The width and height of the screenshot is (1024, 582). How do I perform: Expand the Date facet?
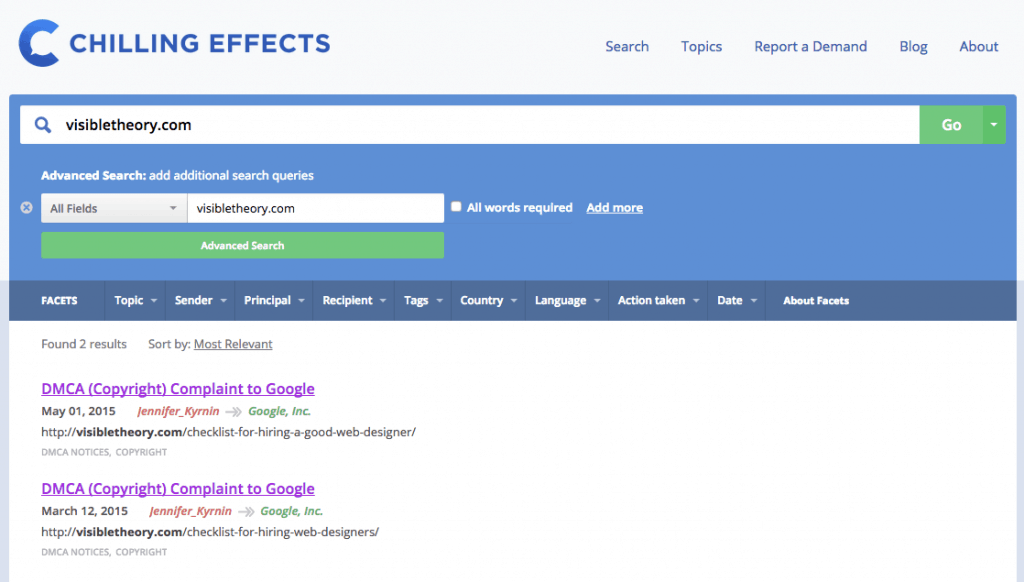[736, 300]
